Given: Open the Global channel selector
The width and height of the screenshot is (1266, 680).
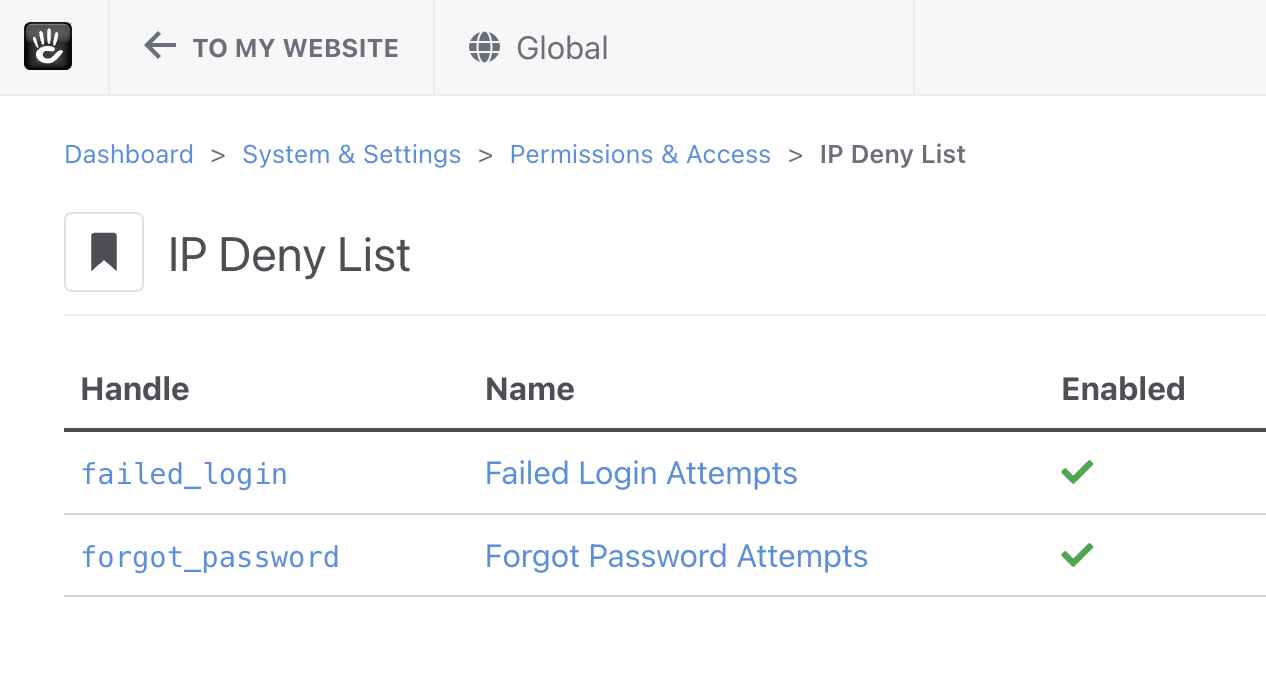Looking at the screenshot, I should [x=538, y=46].
